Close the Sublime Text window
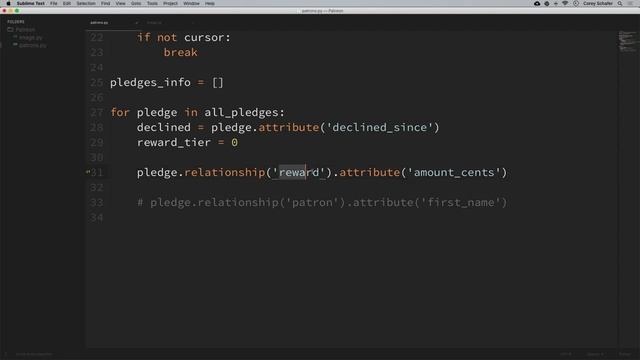Viewport: 640px width, 360px height. [x=4, y=11]
